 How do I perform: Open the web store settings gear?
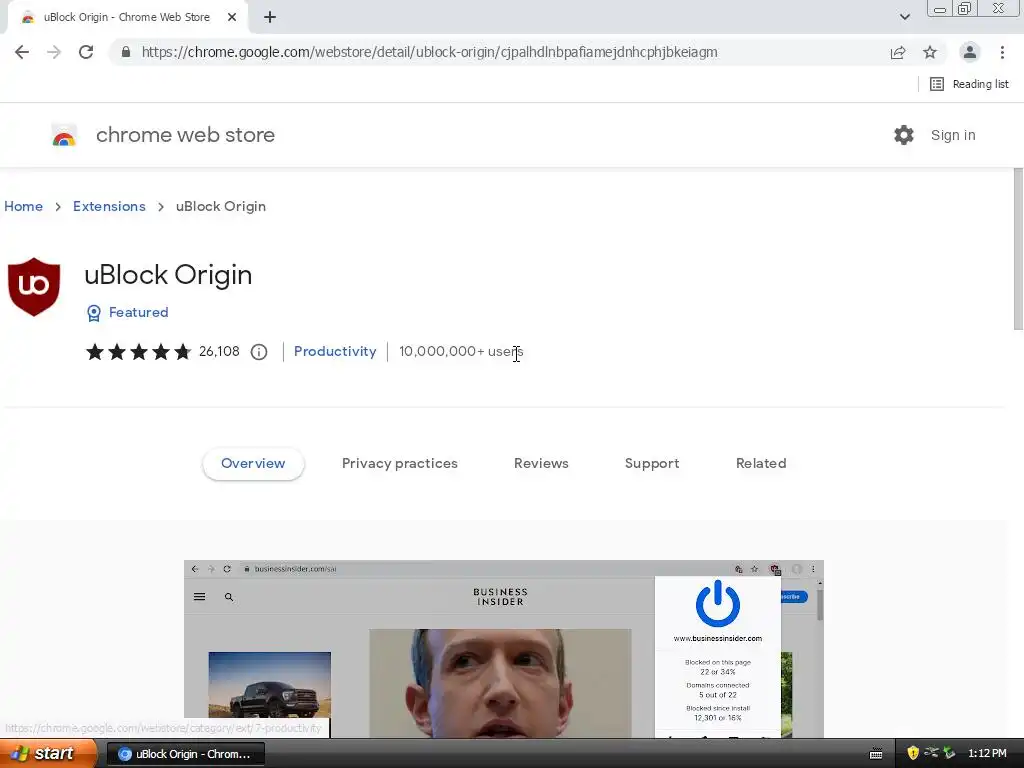click(x=904, y=135)
